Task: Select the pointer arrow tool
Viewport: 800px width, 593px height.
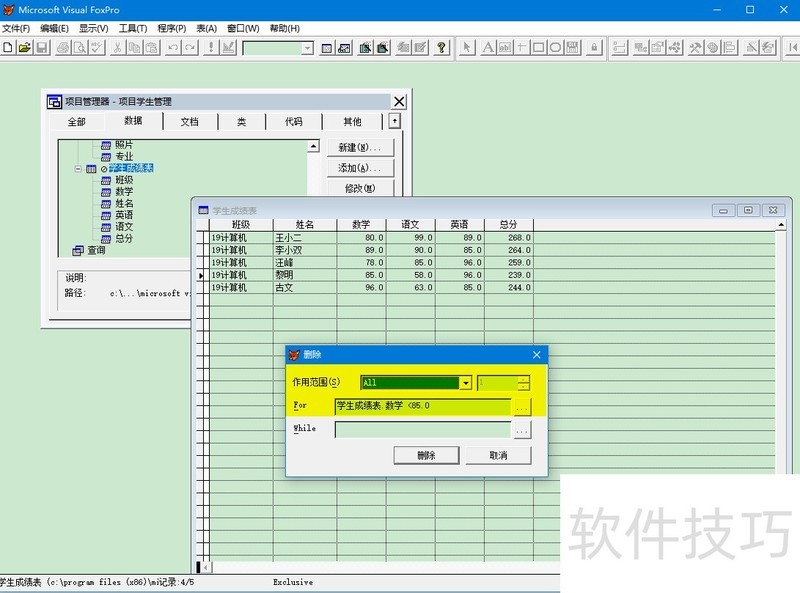Action: pyautogui.click(x=466, y=47)
